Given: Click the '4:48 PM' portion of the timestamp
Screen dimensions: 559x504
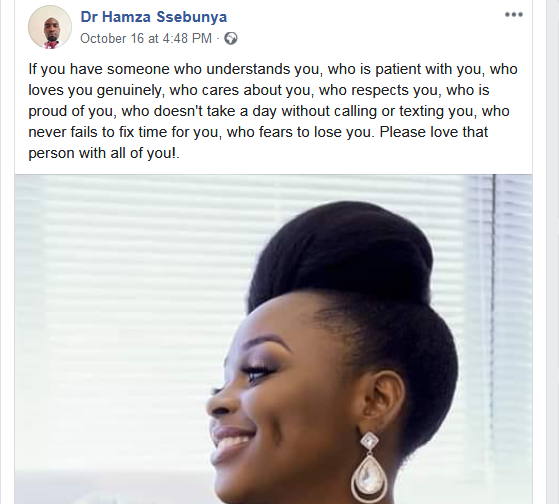Looking at the screenshot, I should click(187, 38).
